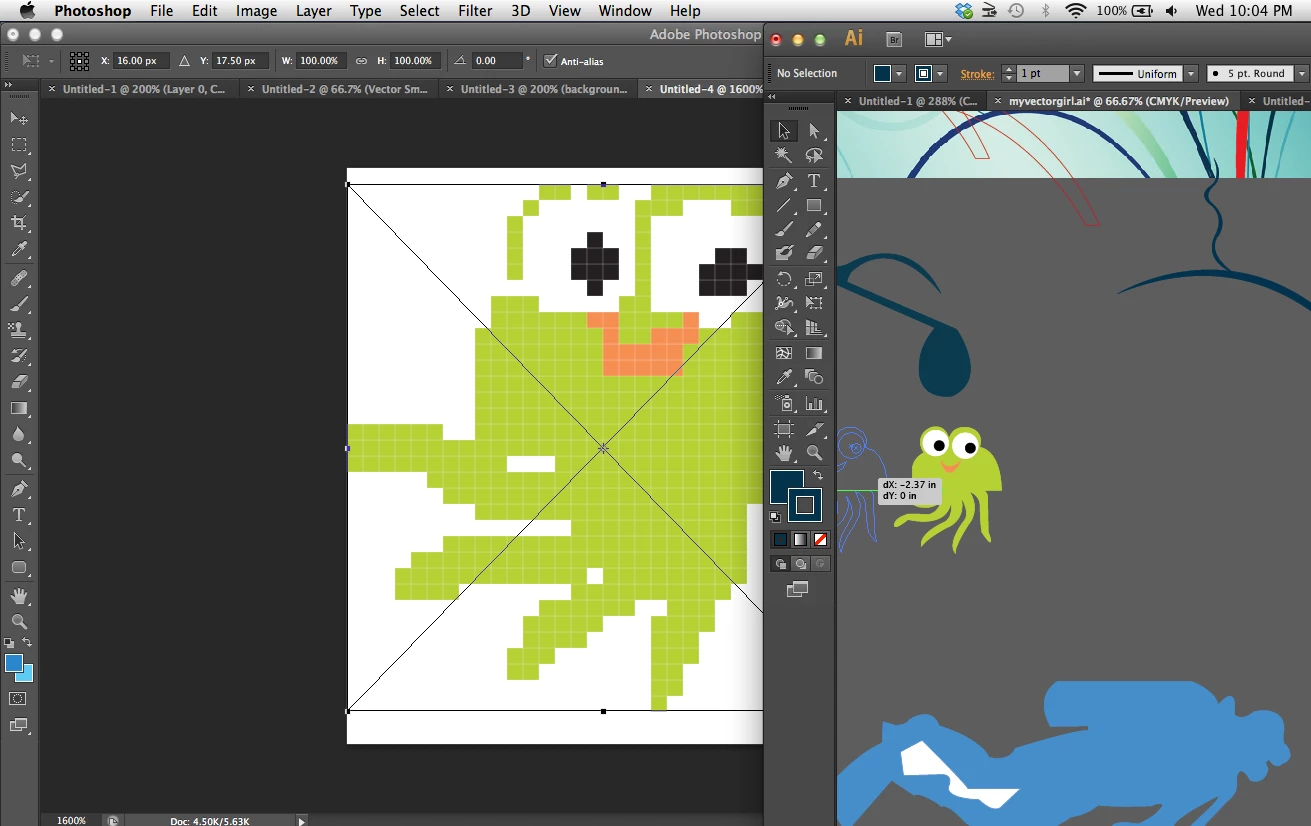1311x826 pixels.
Task: Select the Illustrator Magic Wand tool
Action: (784, 155)
